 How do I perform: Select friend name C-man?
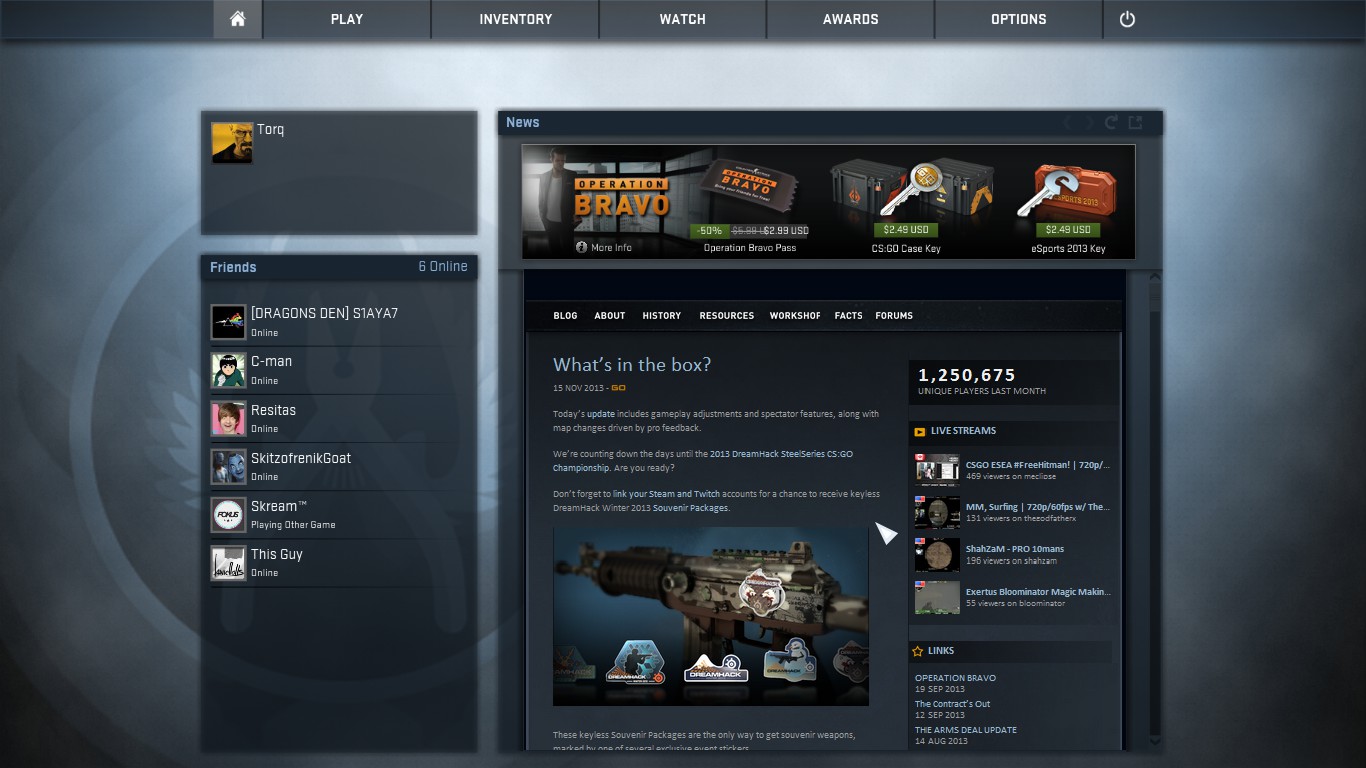[x=272, y=362]
